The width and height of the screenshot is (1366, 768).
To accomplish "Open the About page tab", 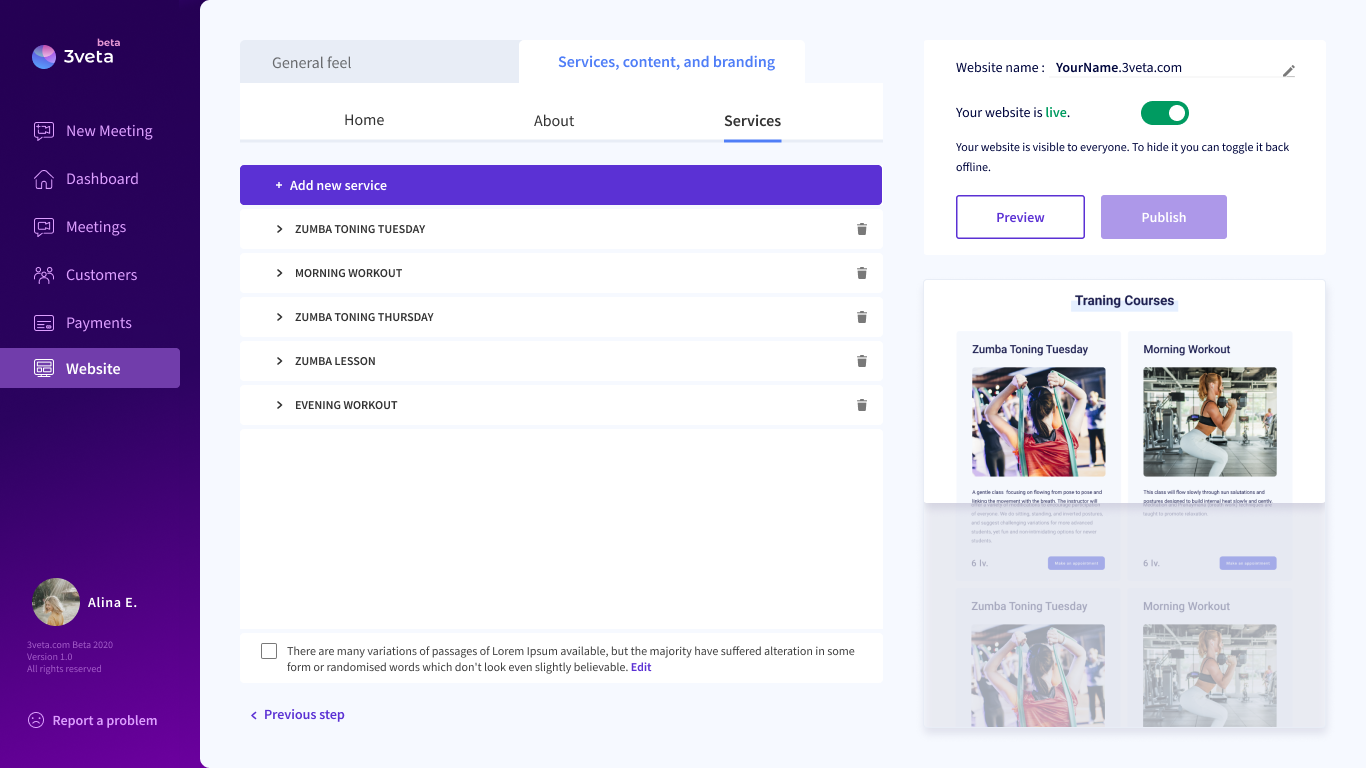I will tap(554, 121).
